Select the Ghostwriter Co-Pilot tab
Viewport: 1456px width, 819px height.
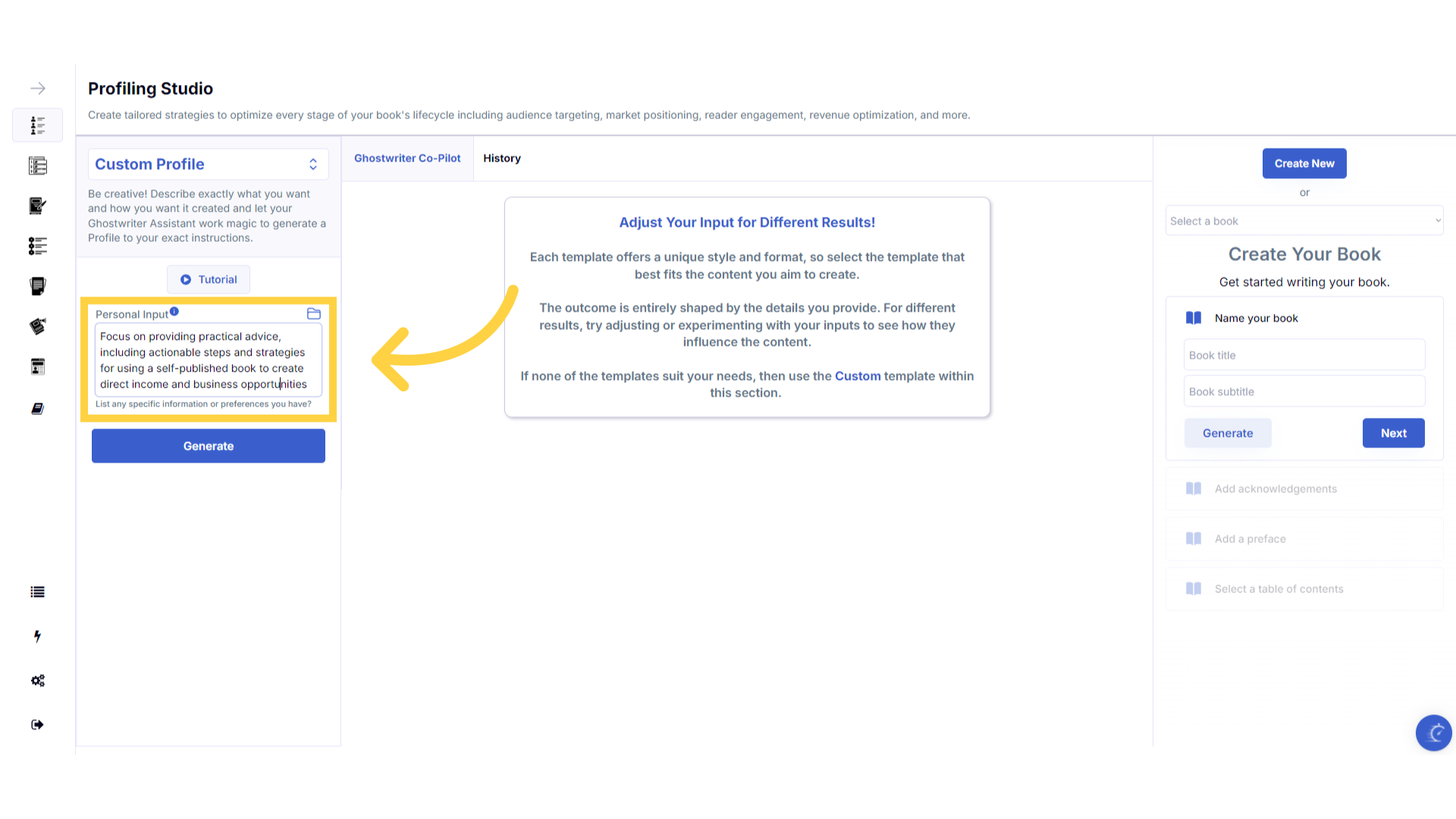[407, 158]
